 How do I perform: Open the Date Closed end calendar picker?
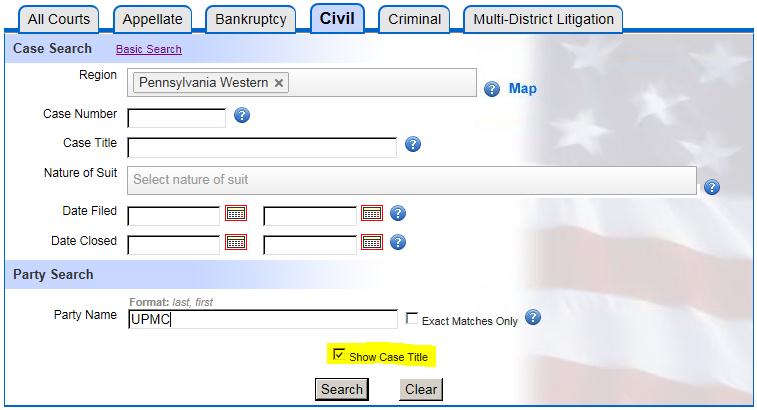(372, 242)
